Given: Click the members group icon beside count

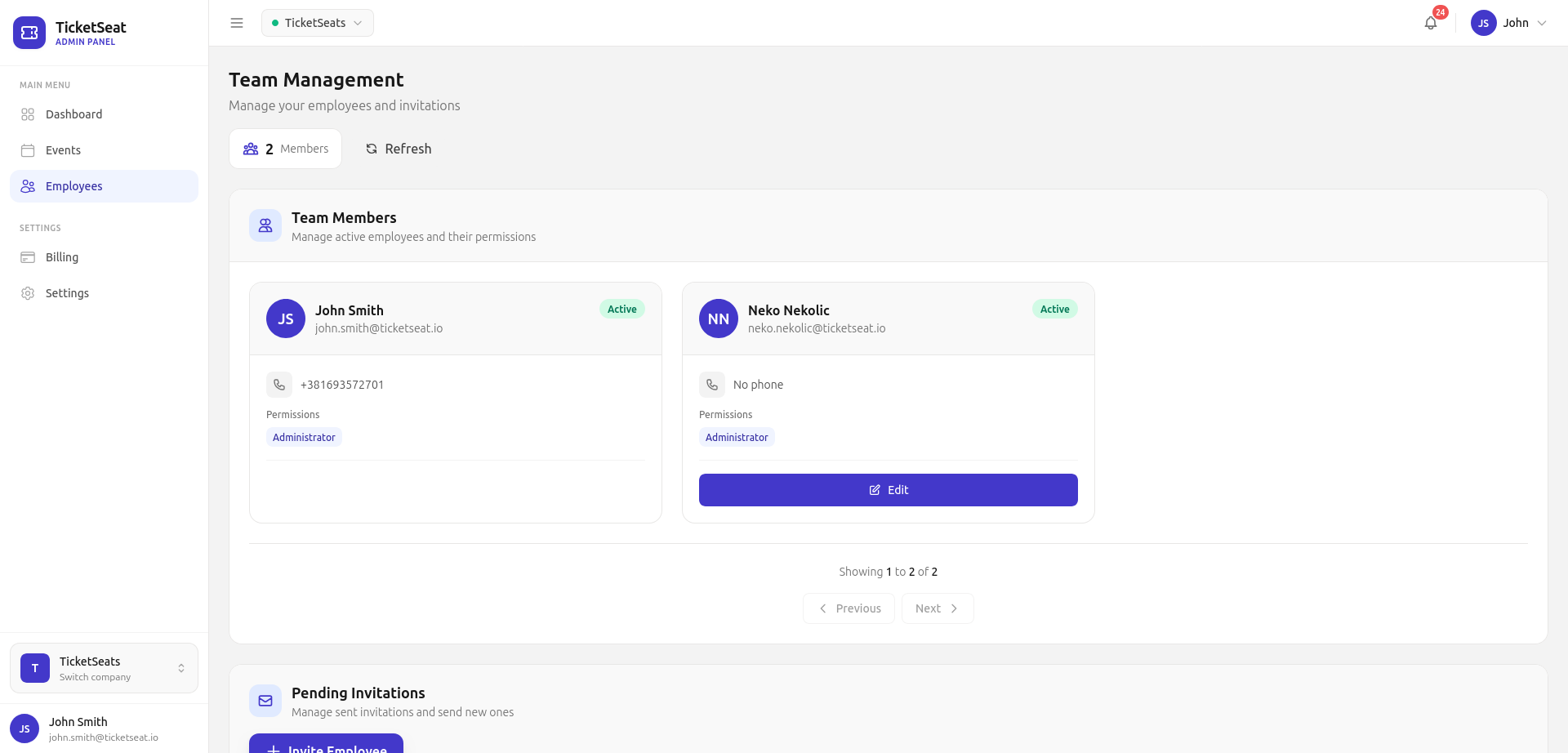Looking at the screenshot, I should (251, 149).
